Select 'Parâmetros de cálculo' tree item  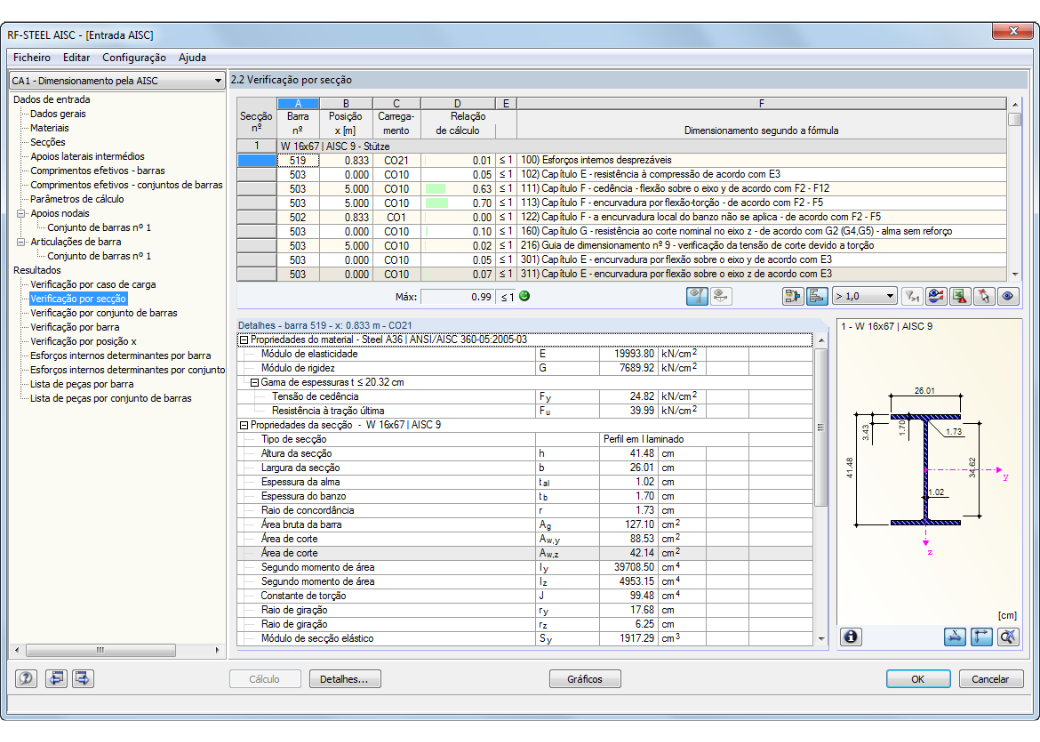(x=77, y=200)
